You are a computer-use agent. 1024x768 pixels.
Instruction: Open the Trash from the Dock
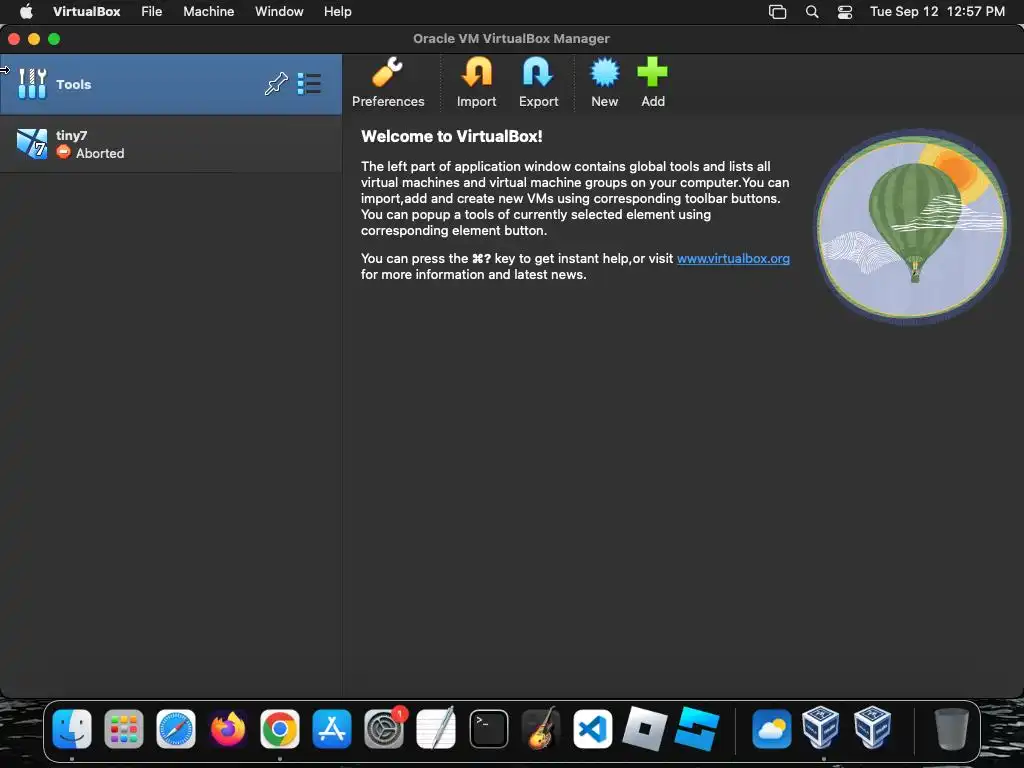pos(951,729)
